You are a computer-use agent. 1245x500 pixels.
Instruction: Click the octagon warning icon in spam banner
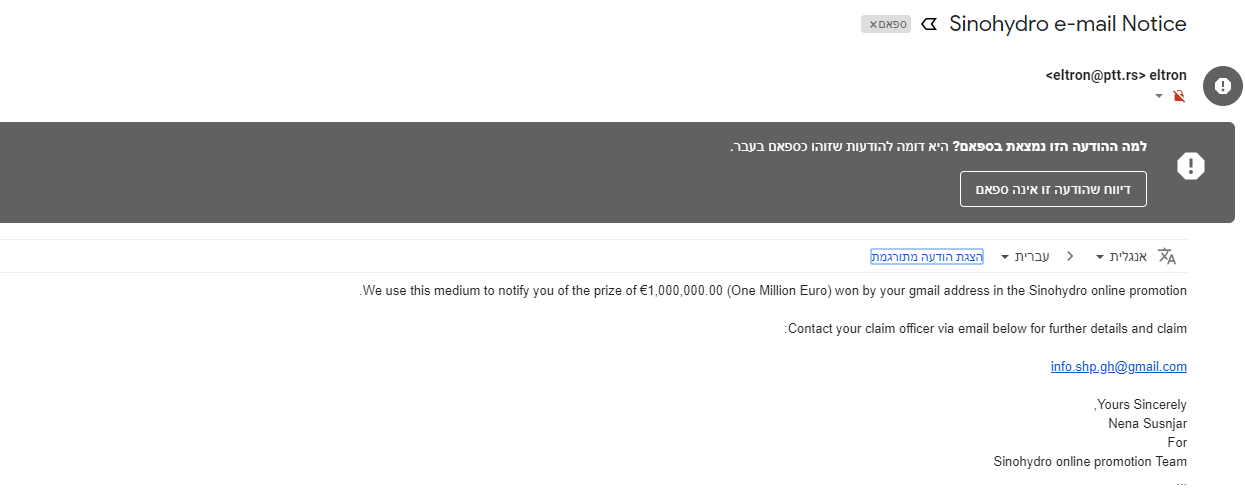point(1190,166)
